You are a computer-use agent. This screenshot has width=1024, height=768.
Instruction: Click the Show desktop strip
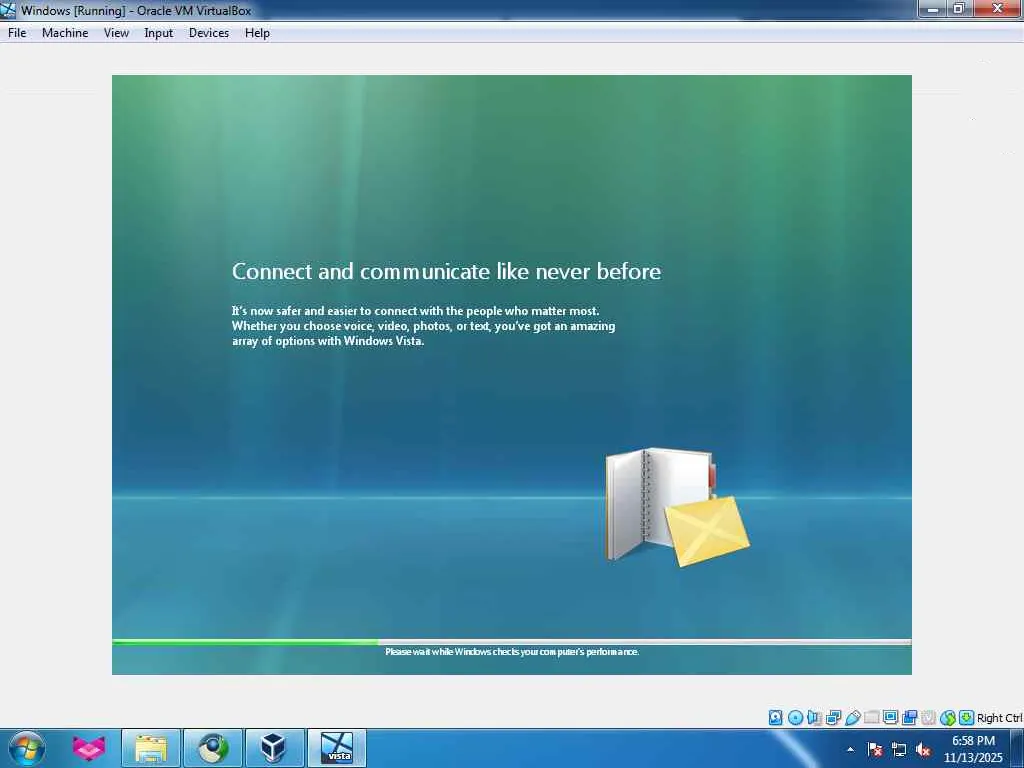1017,749
